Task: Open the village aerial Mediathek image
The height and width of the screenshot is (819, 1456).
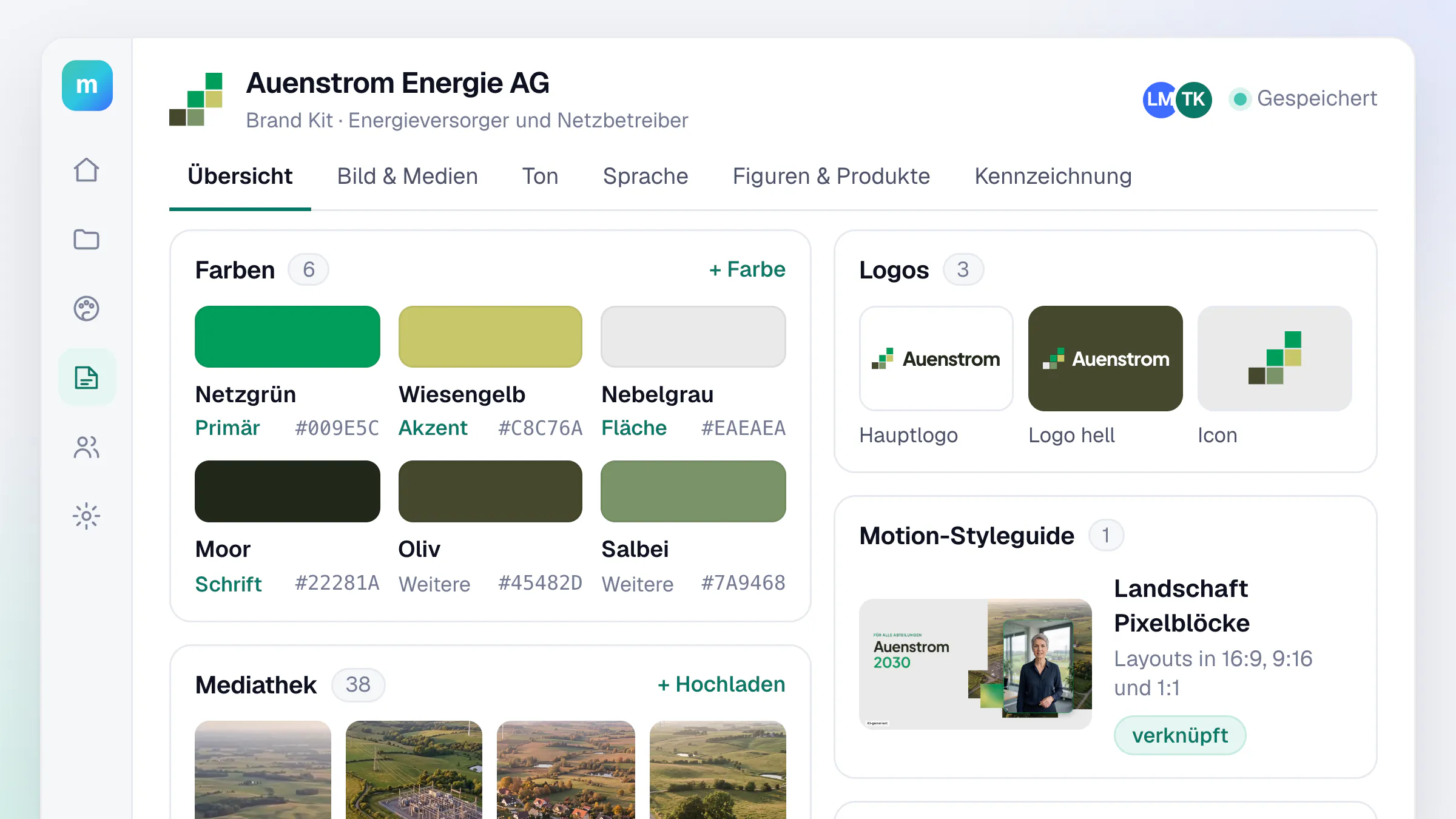Action: click(x=566, y=770)
